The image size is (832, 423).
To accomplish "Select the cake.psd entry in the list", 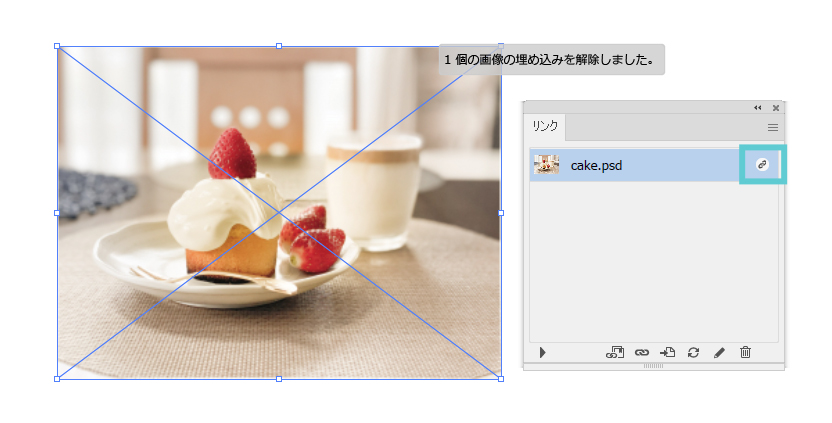I will 640,165.
